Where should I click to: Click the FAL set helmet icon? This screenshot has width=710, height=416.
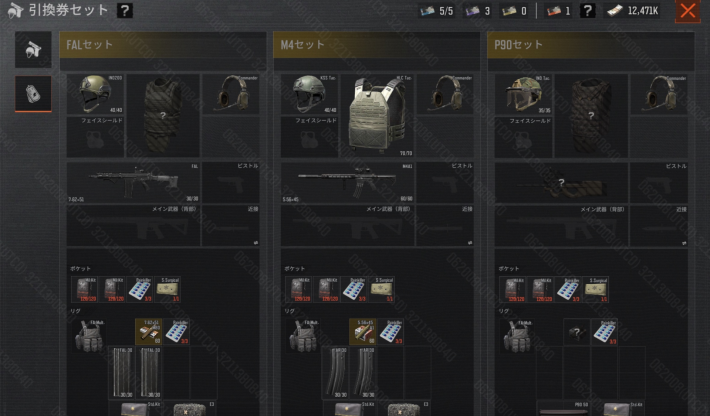click(x=96, y=94)
